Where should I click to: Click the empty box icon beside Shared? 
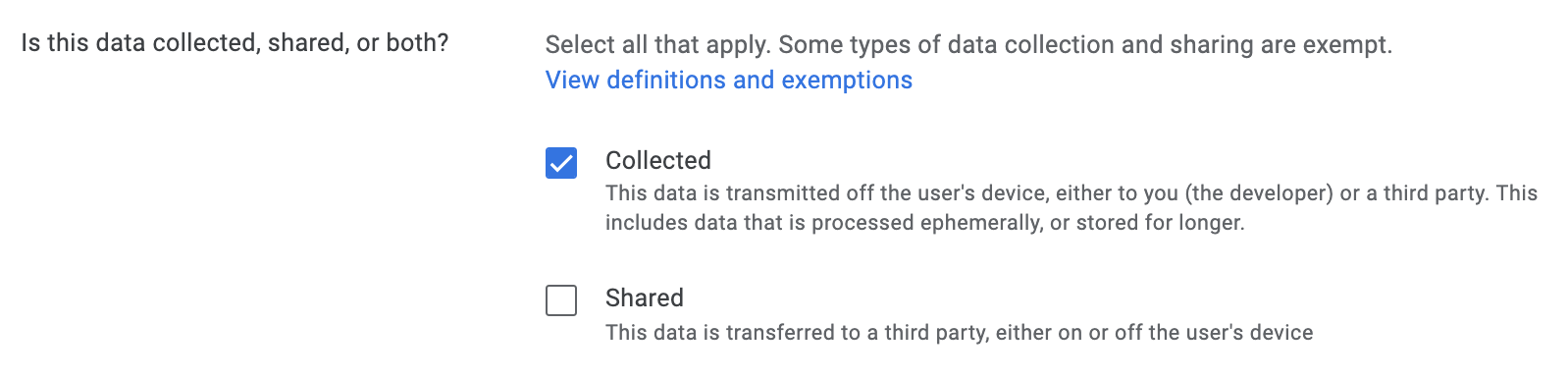tap(561, 299)
